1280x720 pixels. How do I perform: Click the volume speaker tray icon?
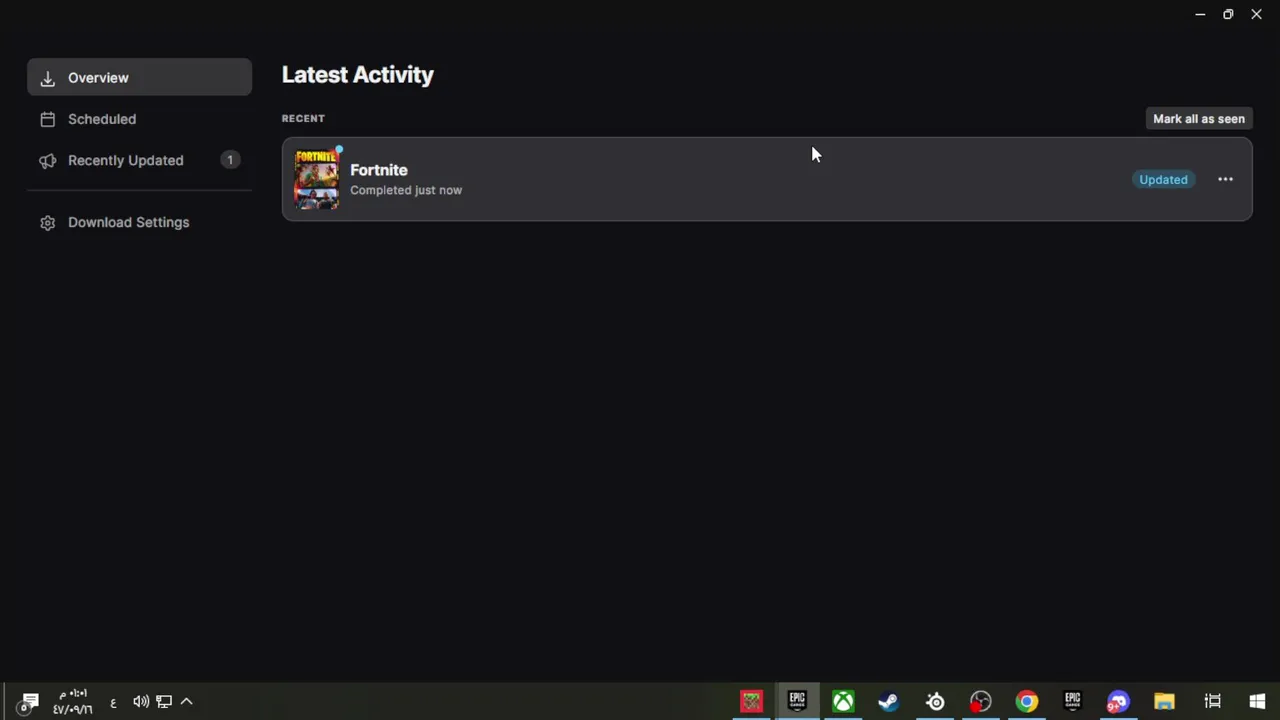pos(140,702)
